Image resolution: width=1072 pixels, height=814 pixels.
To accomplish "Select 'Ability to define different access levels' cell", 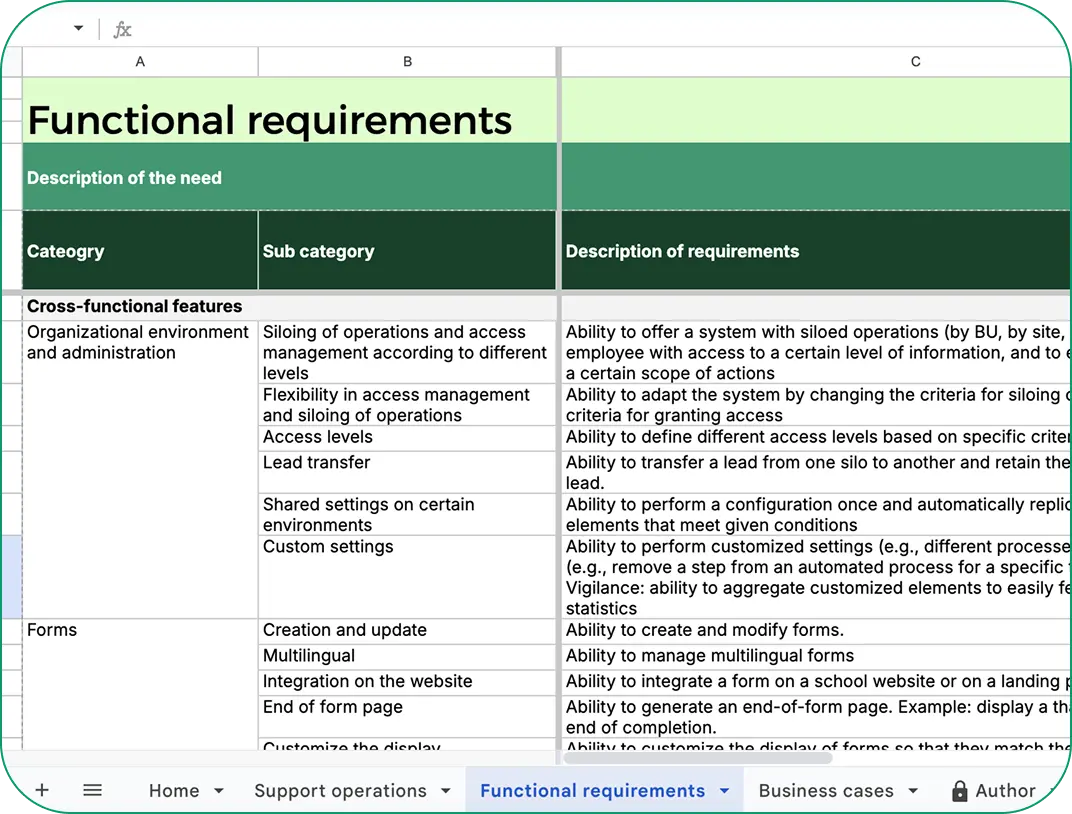I will (816, 438).
